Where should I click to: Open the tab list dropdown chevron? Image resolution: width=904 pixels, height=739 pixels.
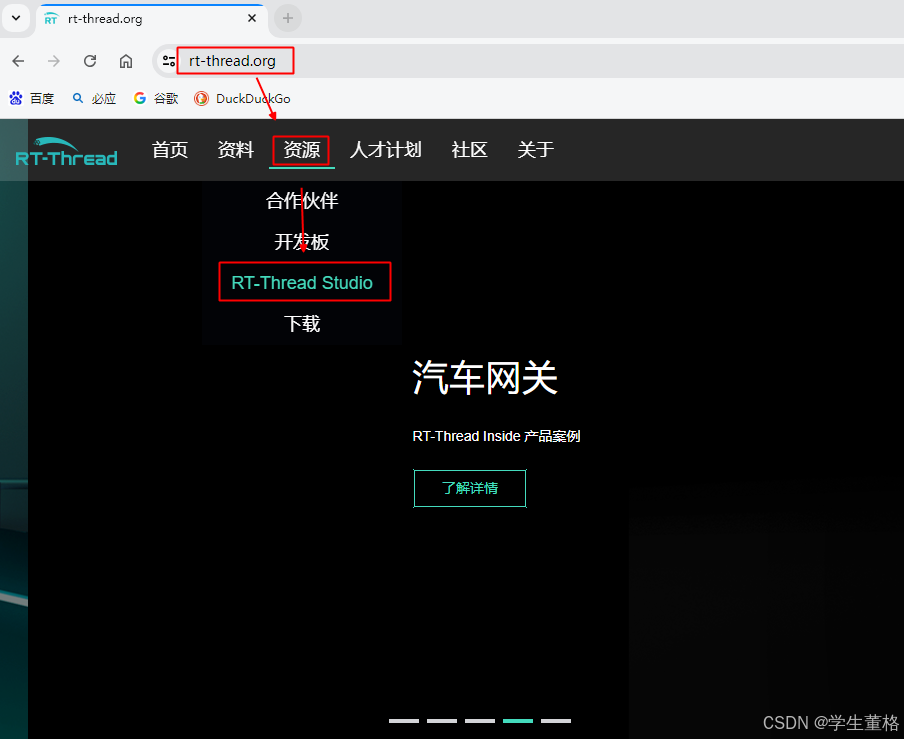[16, 18]
